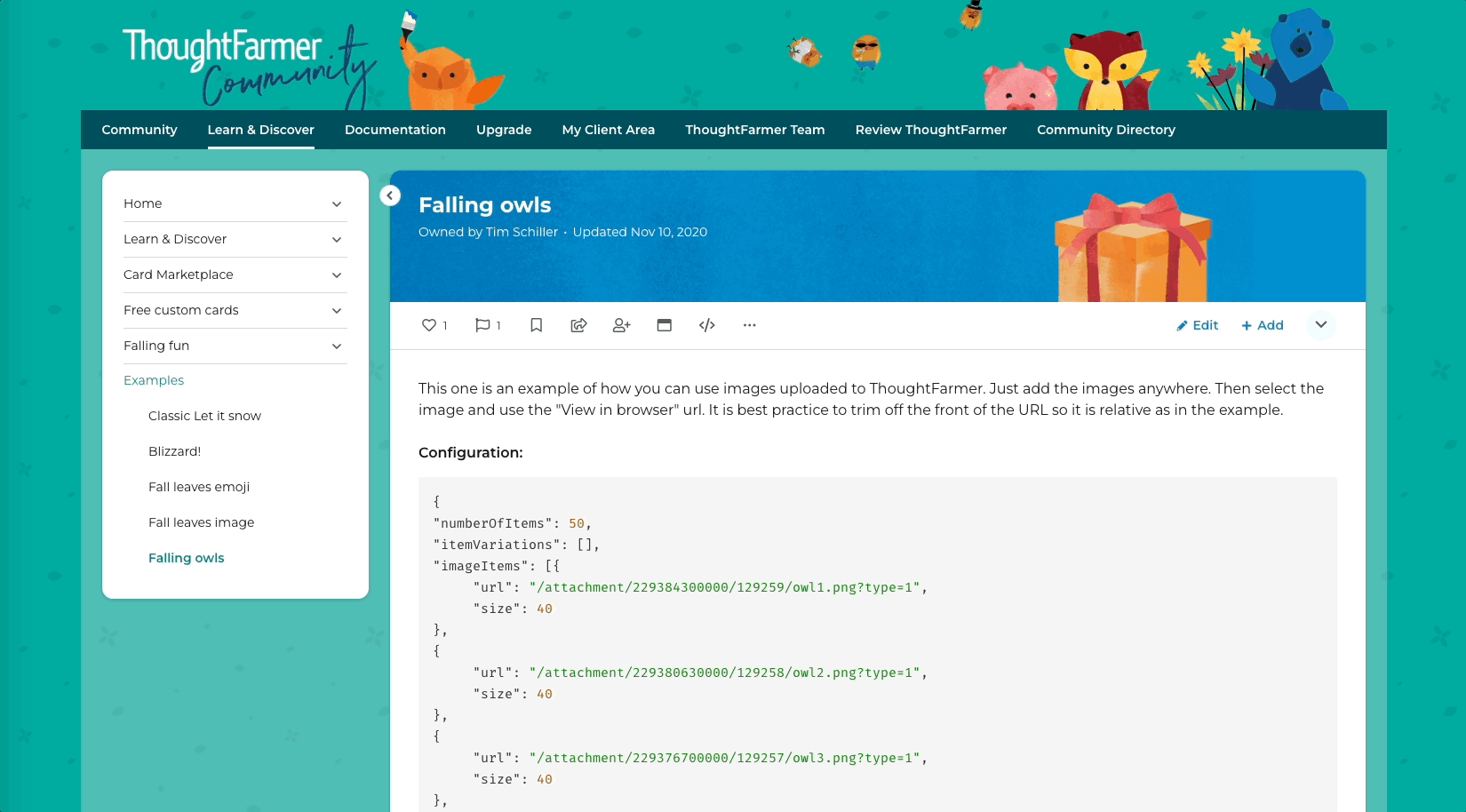Open Falling fun in sidebar
1466x812 pixels.
(x=156, y=346)
